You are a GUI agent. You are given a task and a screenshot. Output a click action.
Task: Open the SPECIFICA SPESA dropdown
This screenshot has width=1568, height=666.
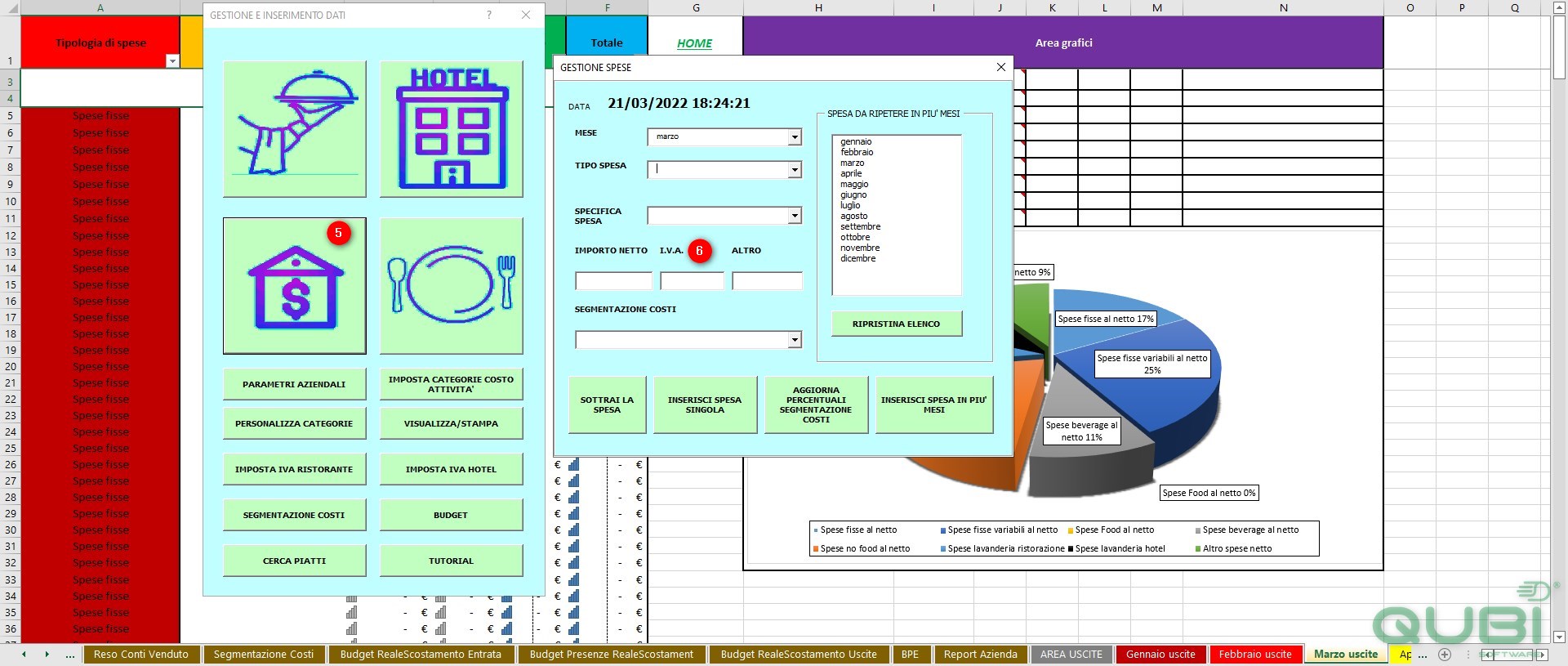795,216
